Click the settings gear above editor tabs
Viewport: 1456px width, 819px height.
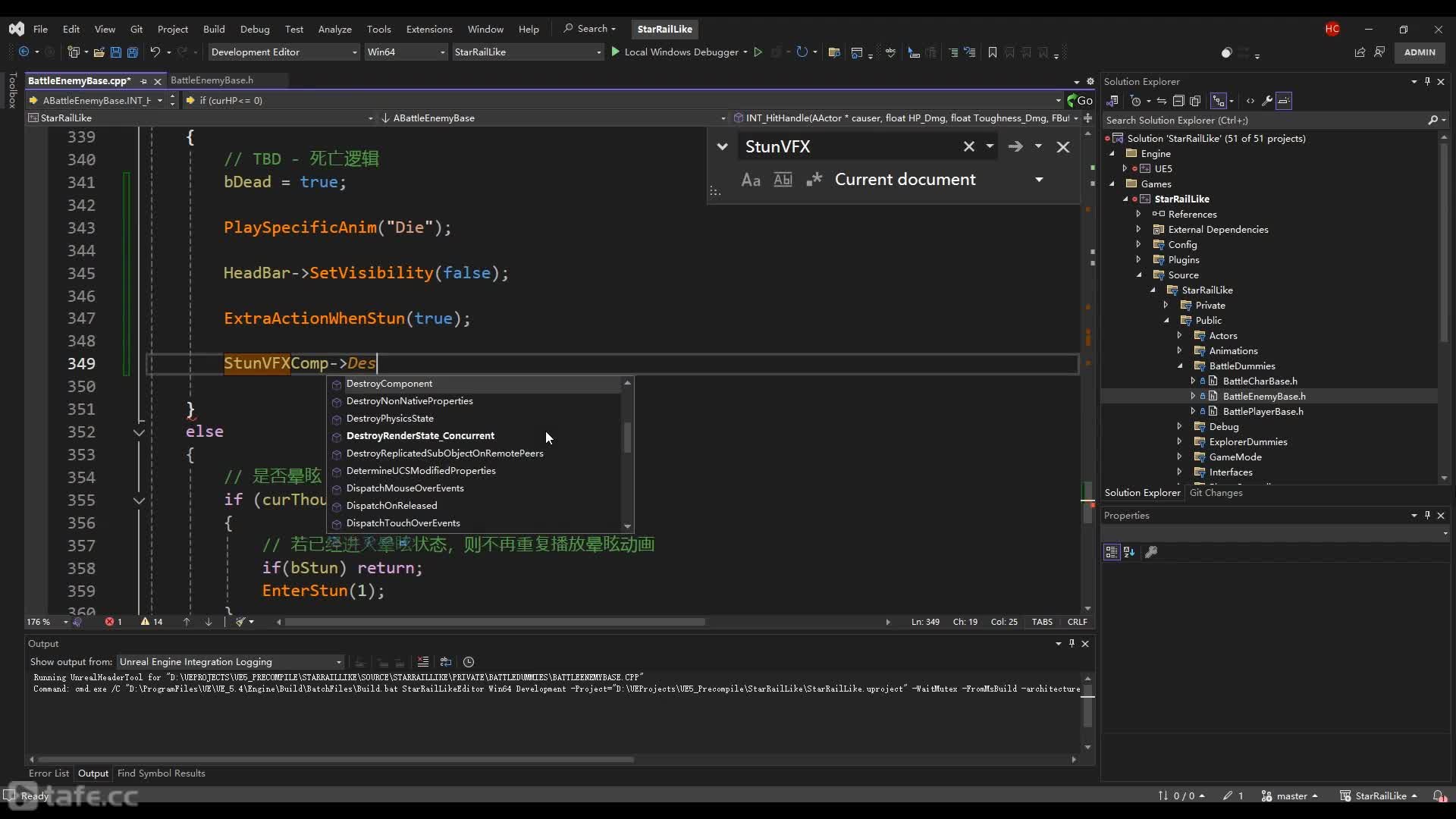1090,81
